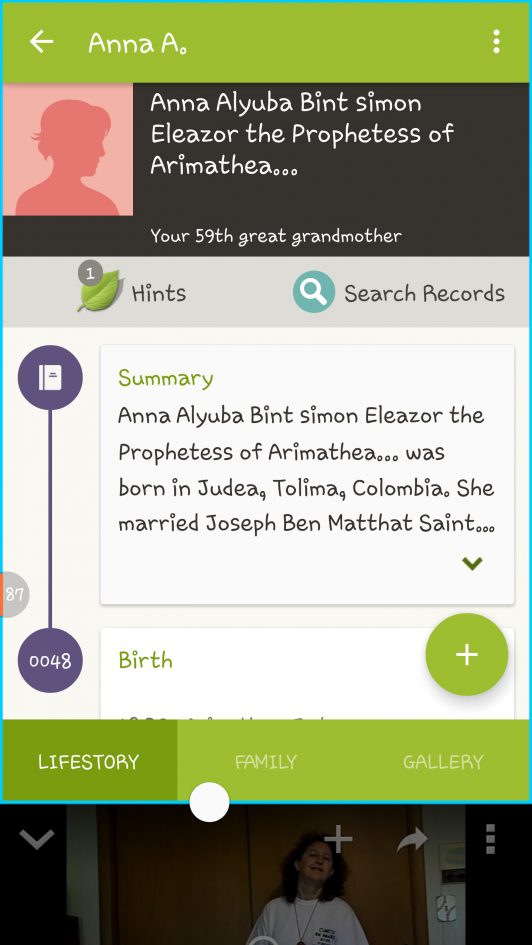Select the LIFESTORY tab

[89, 762]
